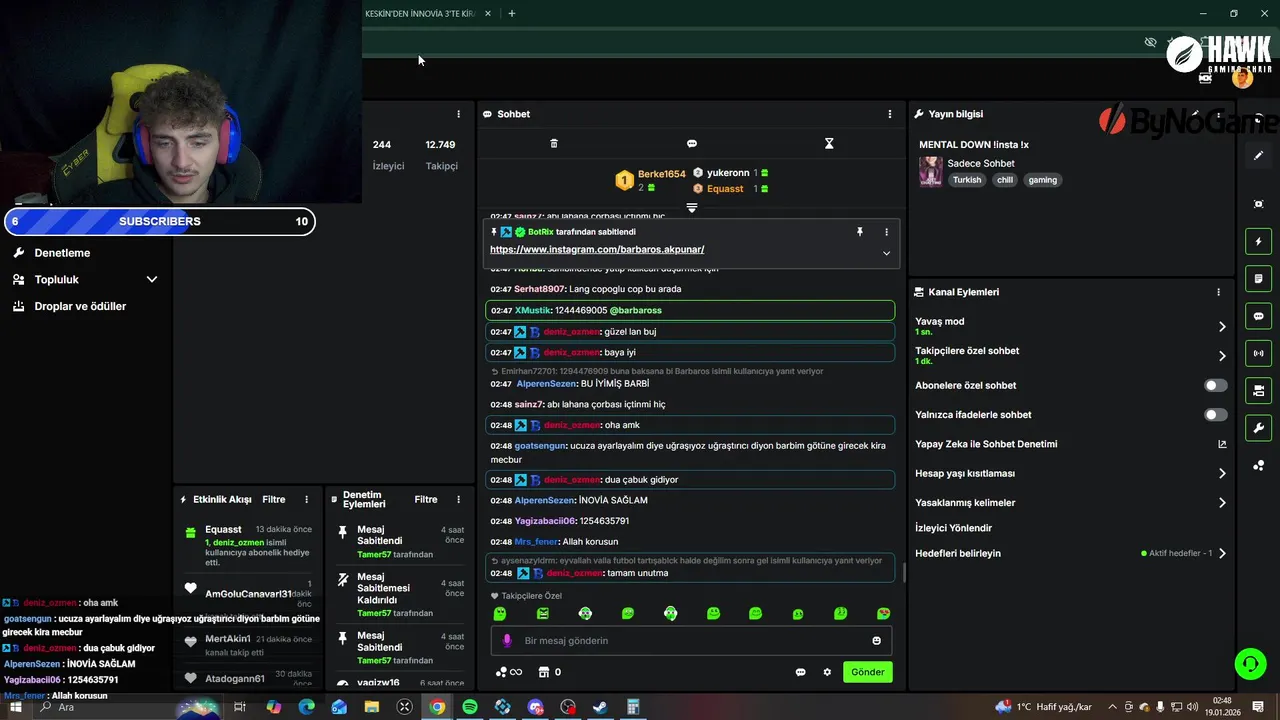Click the Turkish tag

967,180
